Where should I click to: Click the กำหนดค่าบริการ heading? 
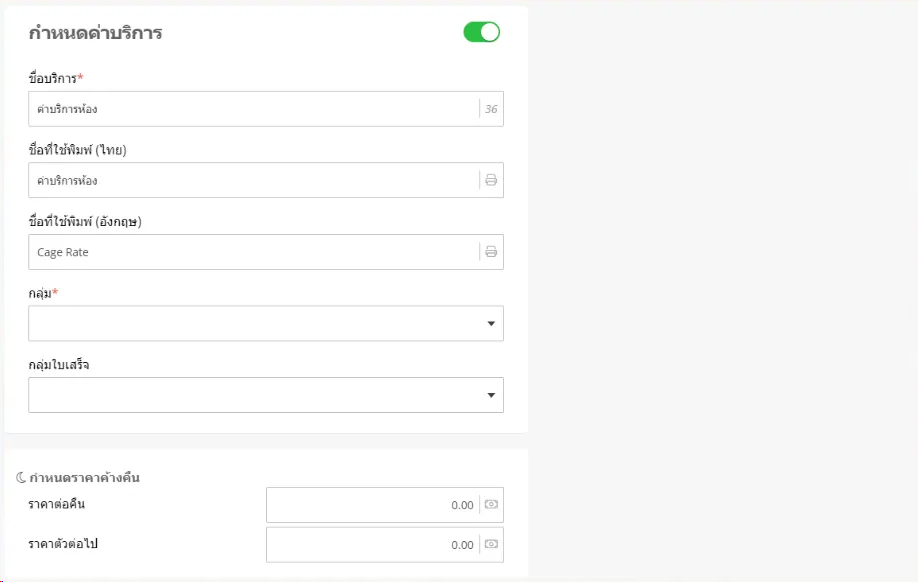95,33
